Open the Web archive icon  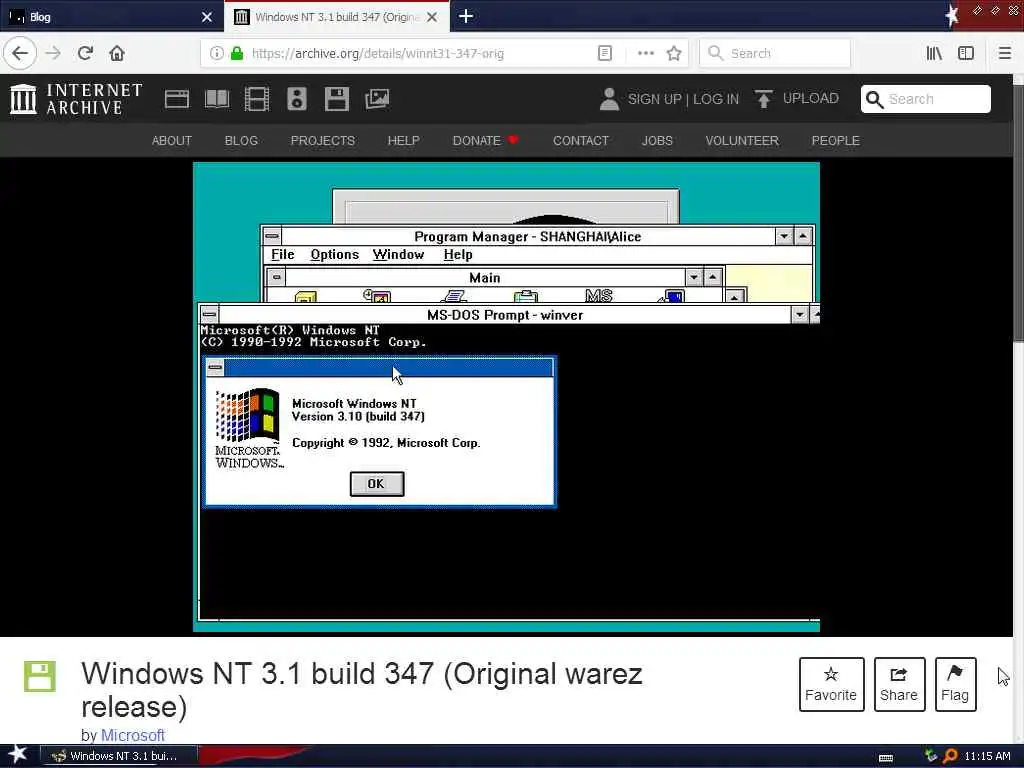coord(177,99)
